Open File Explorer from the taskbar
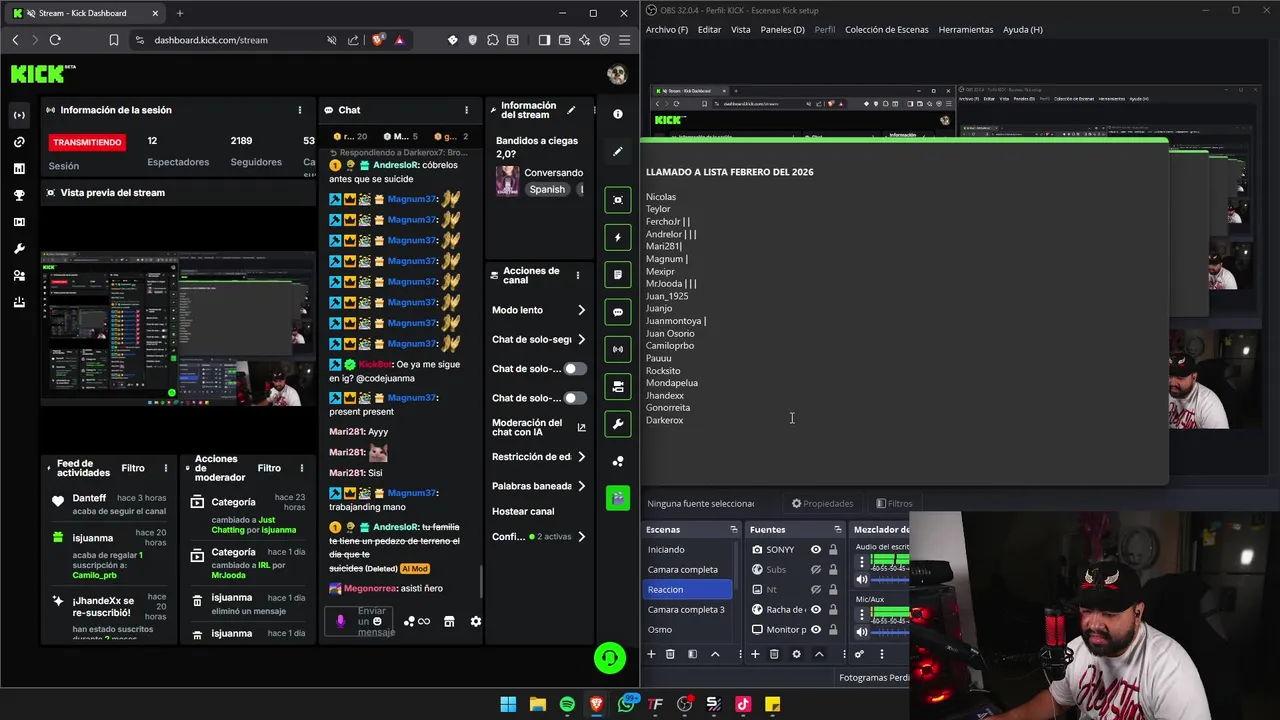 pyautogui.click(x=537, y=704)
